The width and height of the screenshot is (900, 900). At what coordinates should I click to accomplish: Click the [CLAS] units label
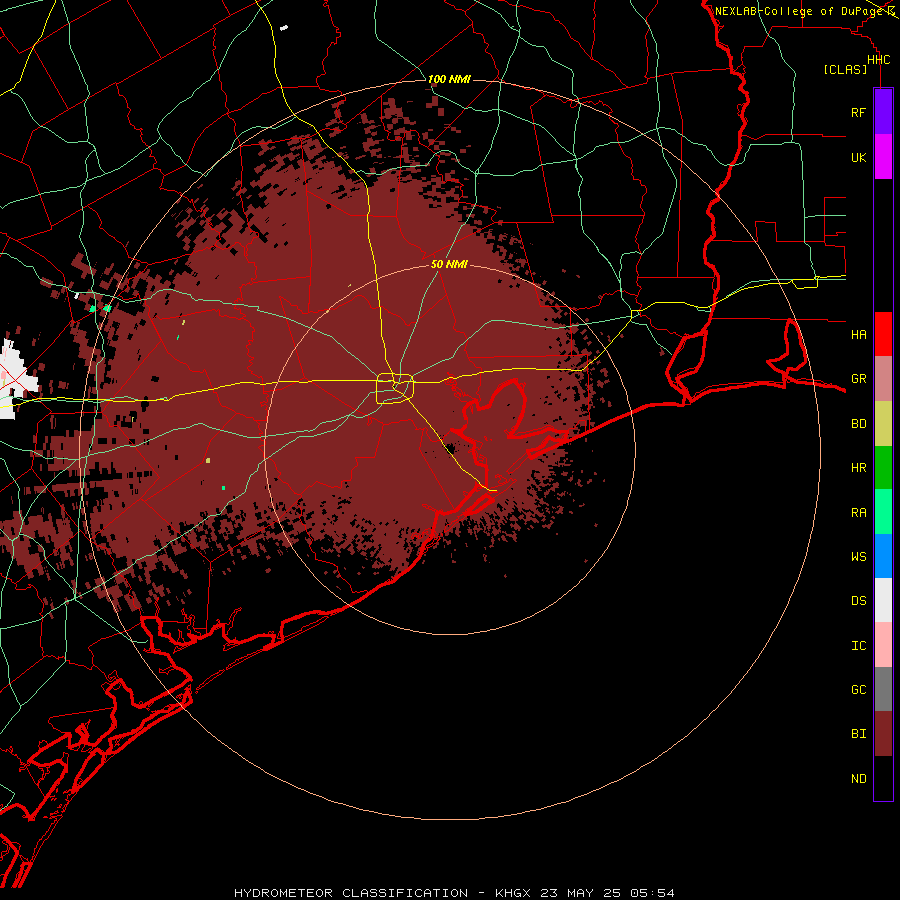tap(845, 69)
